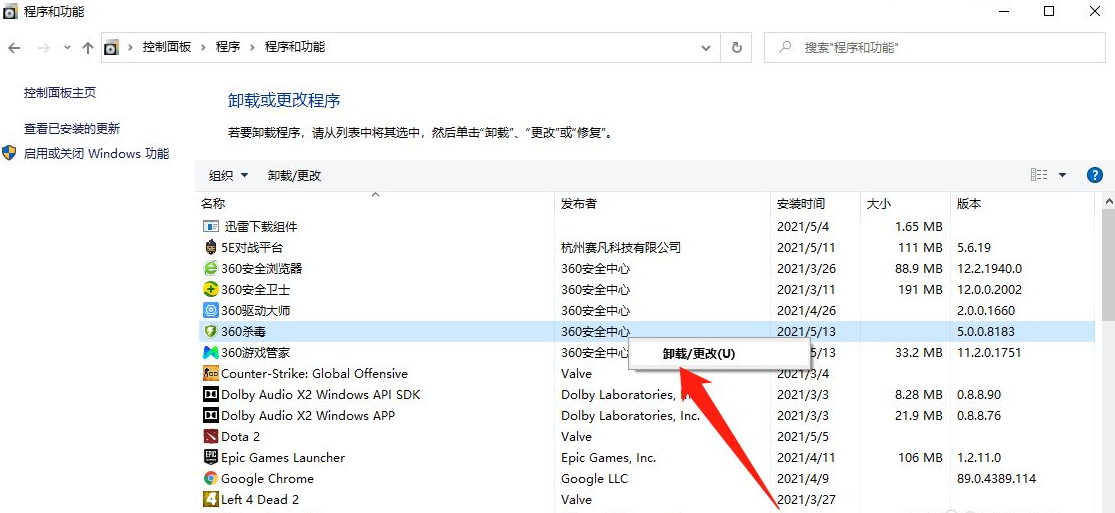1115x513 pixels.
Task: Click the control panel icon in address bar
Action: [x=111, y=48]
